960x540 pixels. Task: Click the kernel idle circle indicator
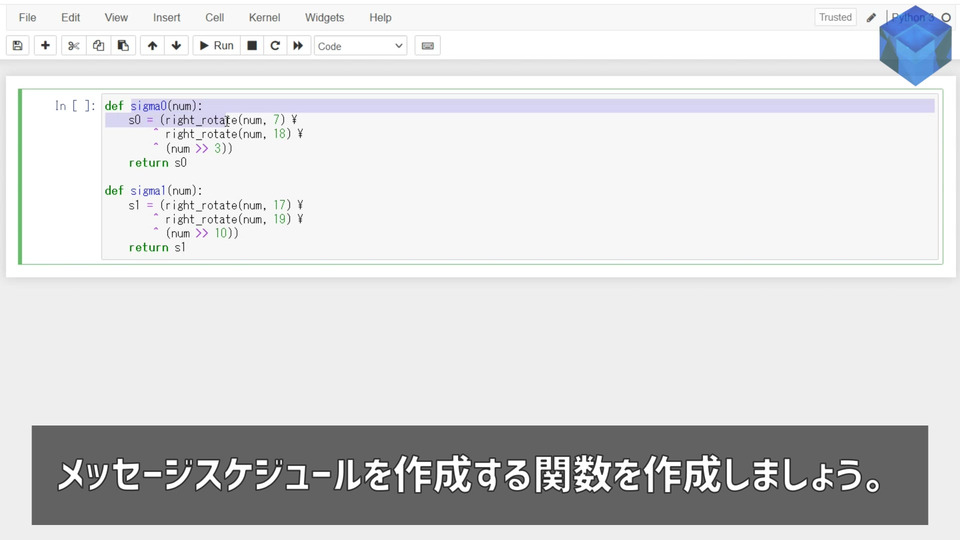coord(946,18)
